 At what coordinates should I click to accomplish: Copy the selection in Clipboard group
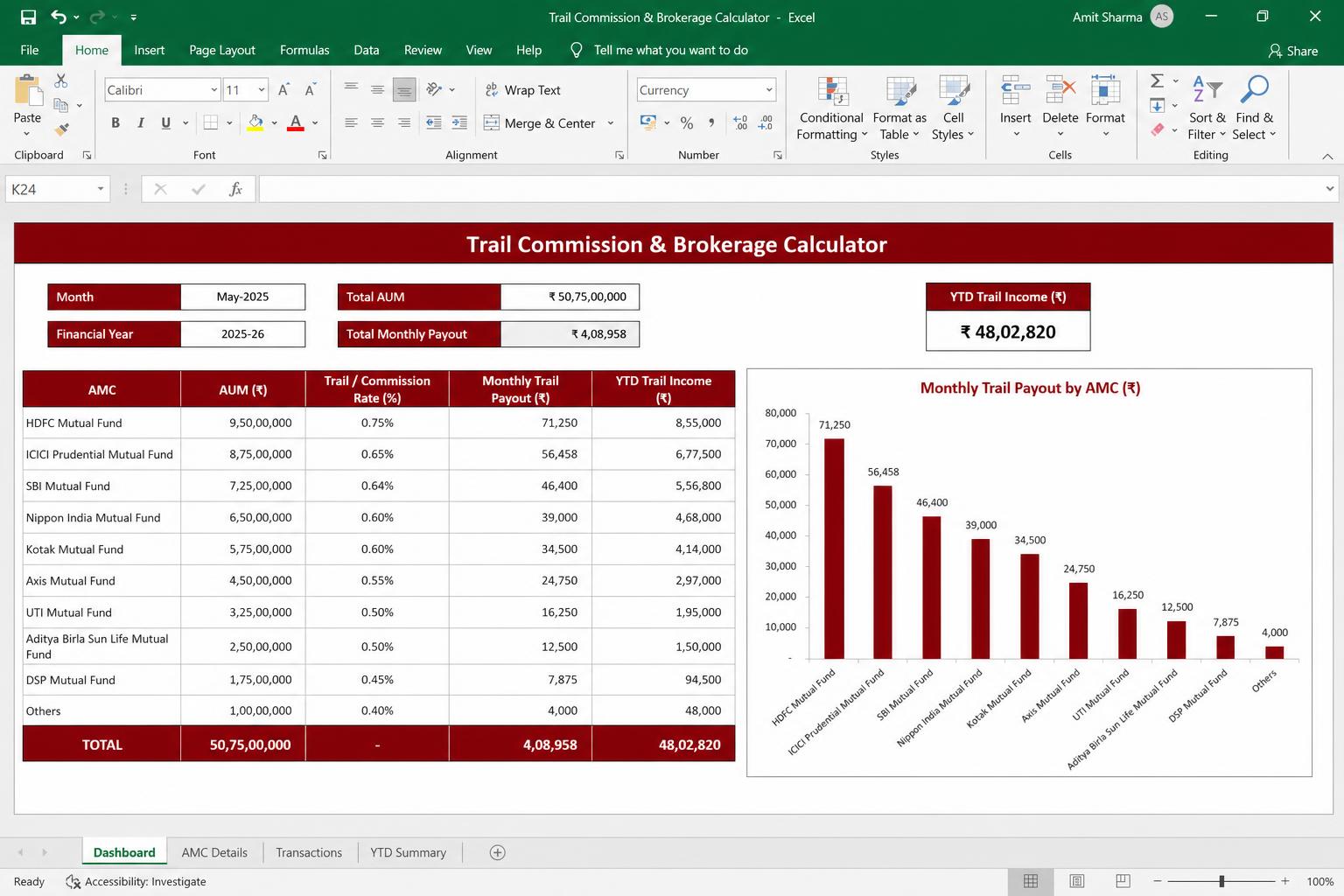tap(60, 105)
